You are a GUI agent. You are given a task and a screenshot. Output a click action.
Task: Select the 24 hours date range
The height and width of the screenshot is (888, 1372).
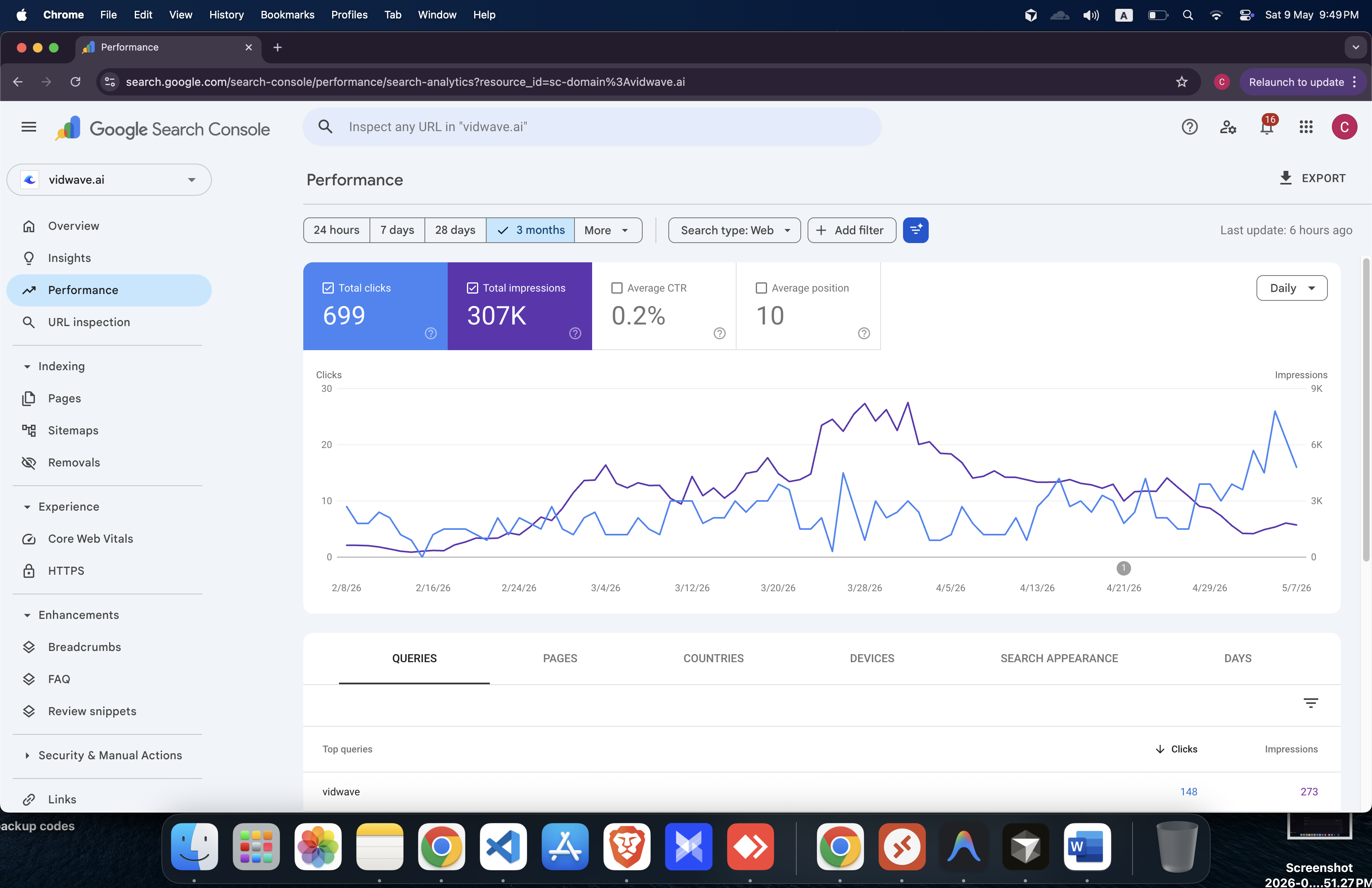[337, 230]
